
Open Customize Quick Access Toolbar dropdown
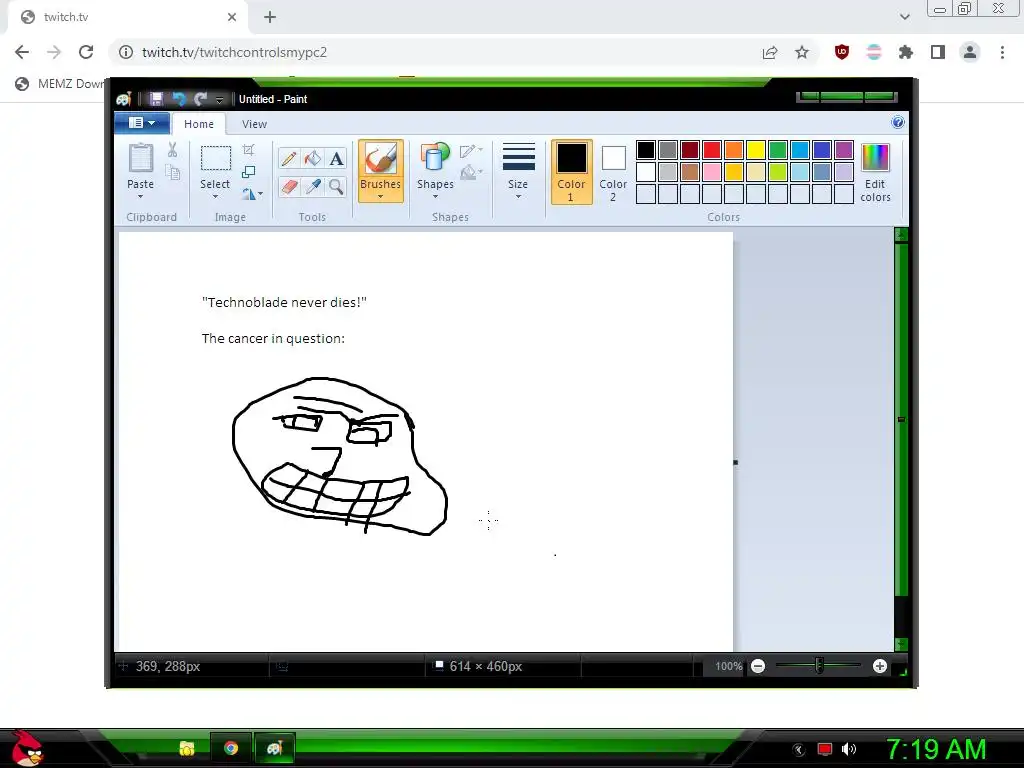click(219, 99)
